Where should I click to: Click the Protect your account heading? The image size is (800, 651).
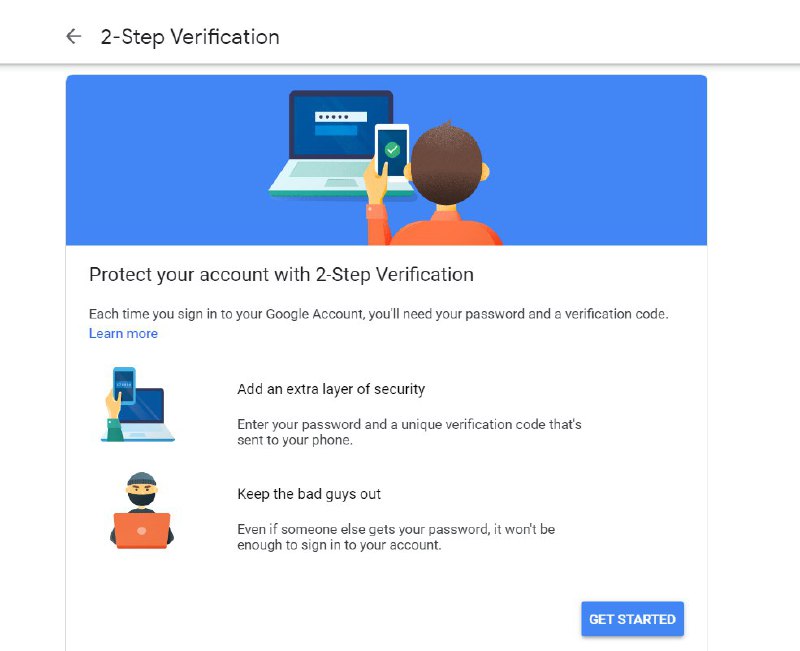pos(281,274)
